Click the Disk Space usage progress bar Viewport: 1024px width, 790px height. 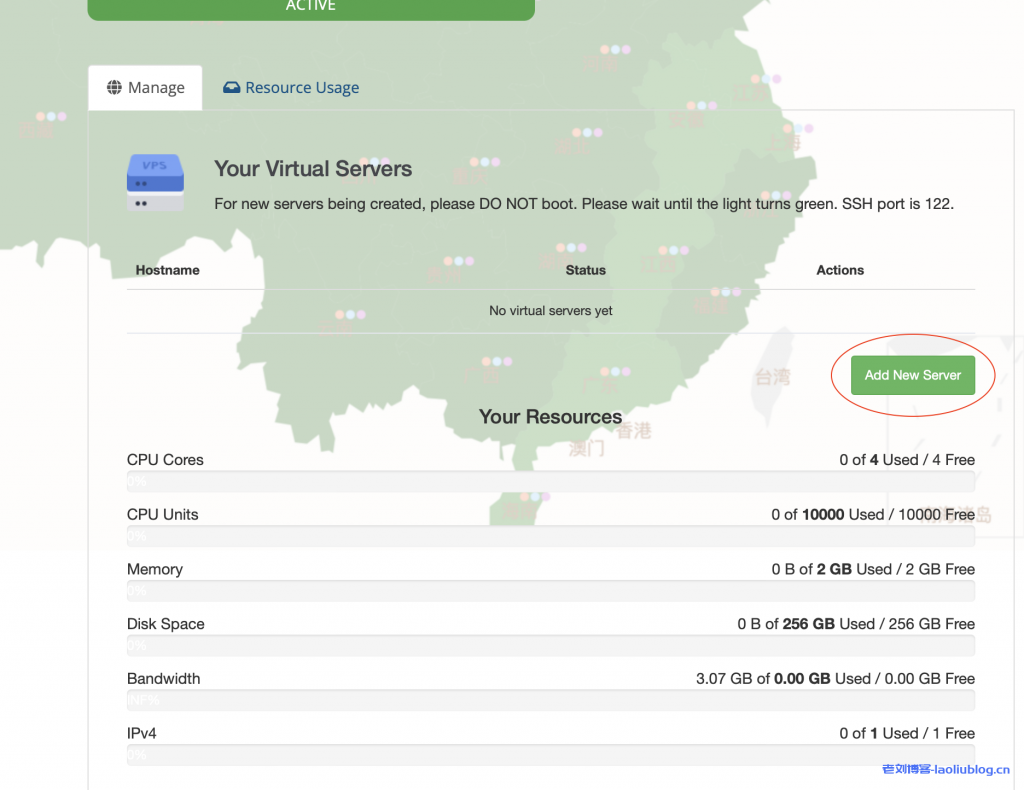click(550, 646)
